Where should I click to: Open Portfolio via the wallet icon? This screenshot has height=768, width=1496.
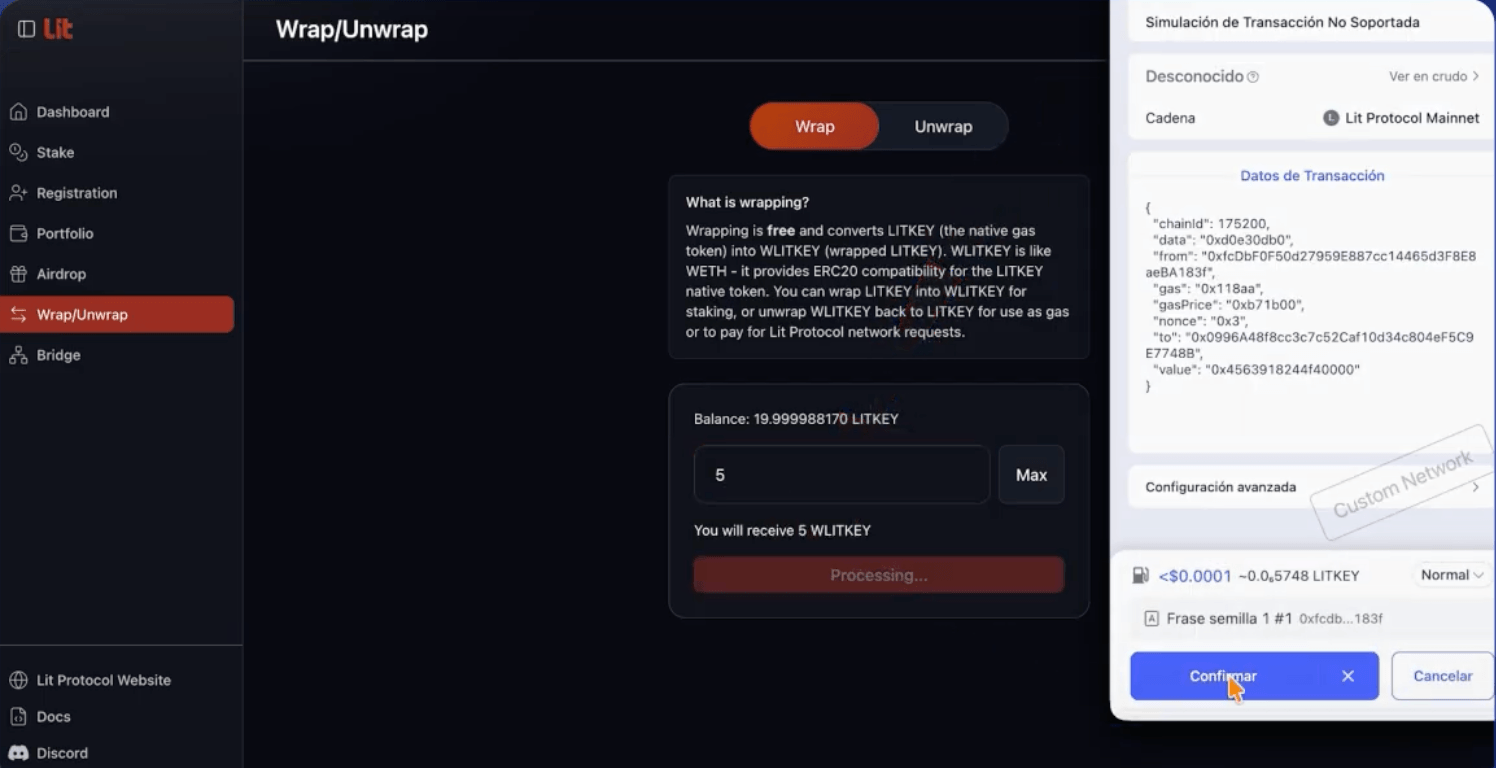pos(21,233)
